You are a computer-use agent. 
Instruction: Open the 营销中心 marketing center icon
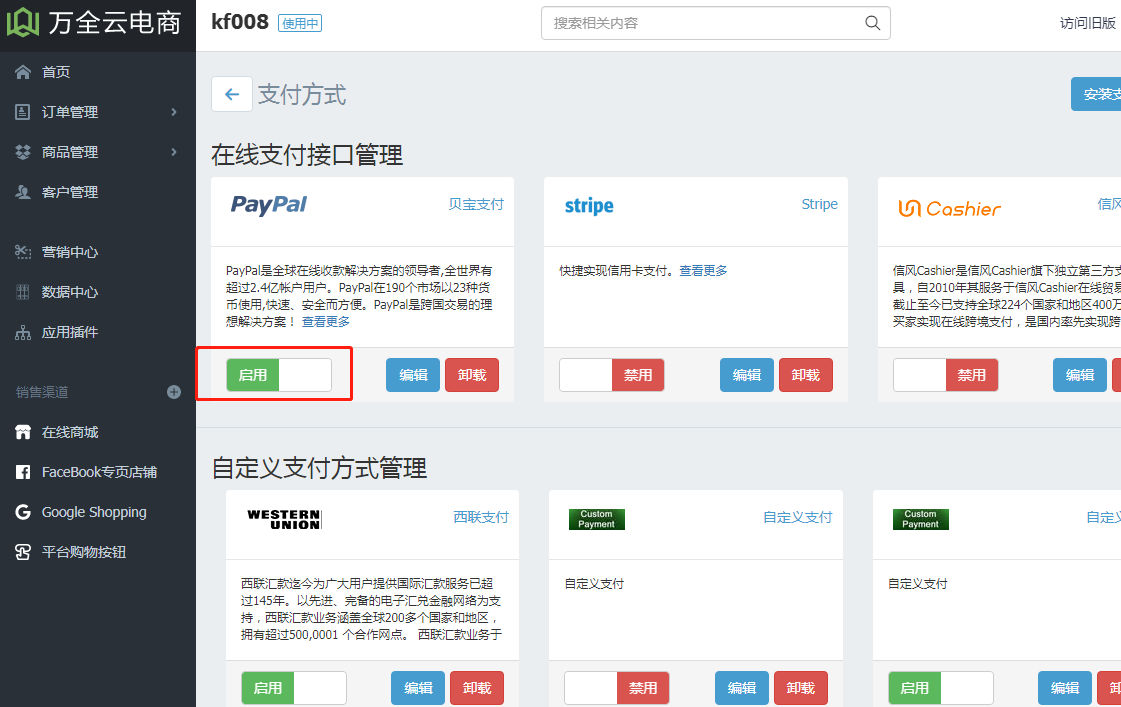coord(23,251)
